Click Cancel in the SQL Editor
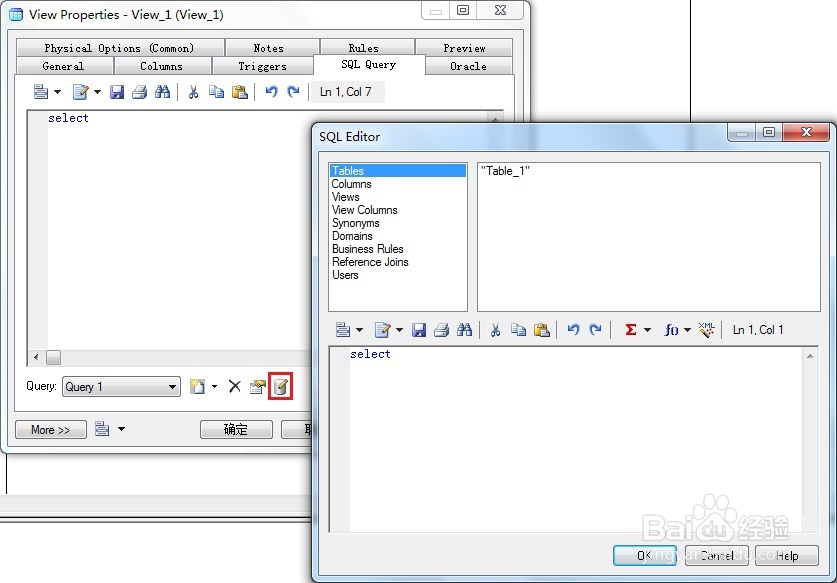The height and width of the screenshot is (583, 837). point(717,555)
